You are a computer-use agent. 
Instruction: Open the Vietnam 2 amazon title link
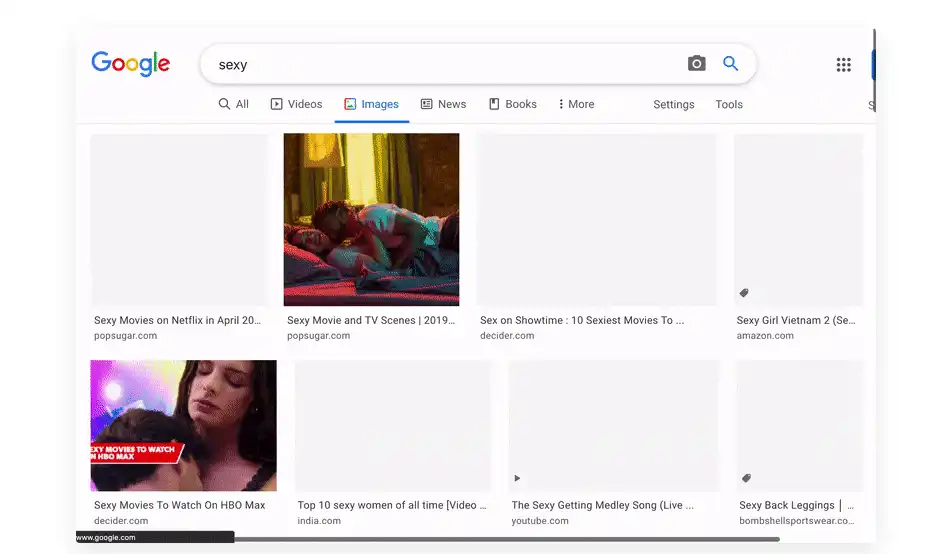(x=796, y=320)
